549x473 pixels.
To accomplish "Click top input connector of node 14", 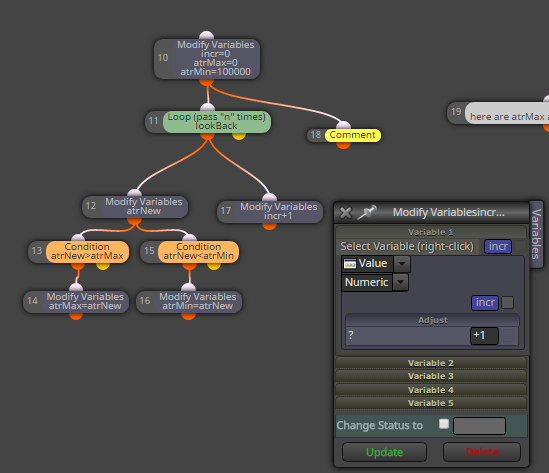I will click(76, 287).
